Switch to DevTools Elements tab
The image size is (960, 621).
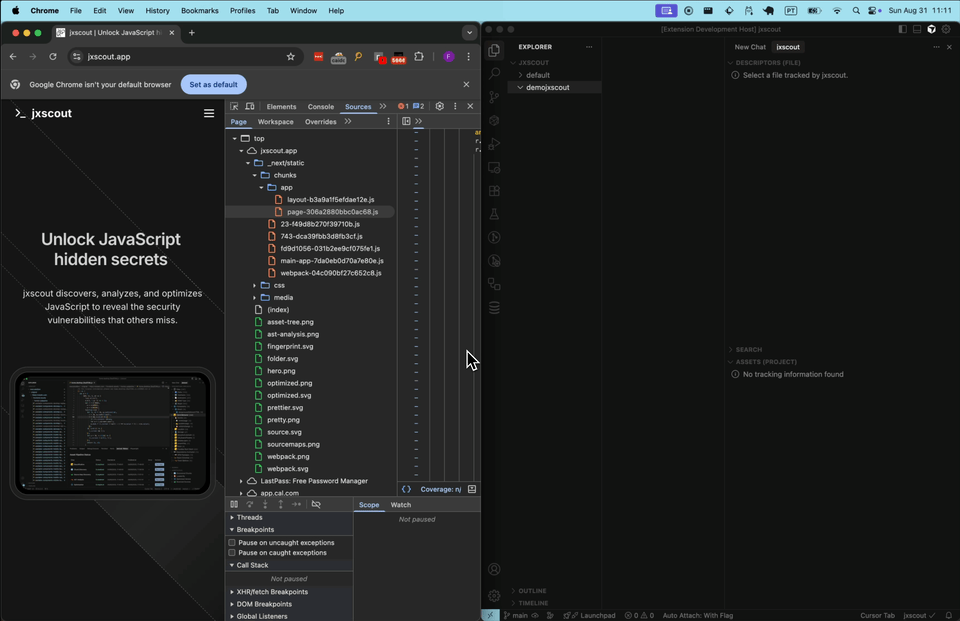tap(281, 107)
